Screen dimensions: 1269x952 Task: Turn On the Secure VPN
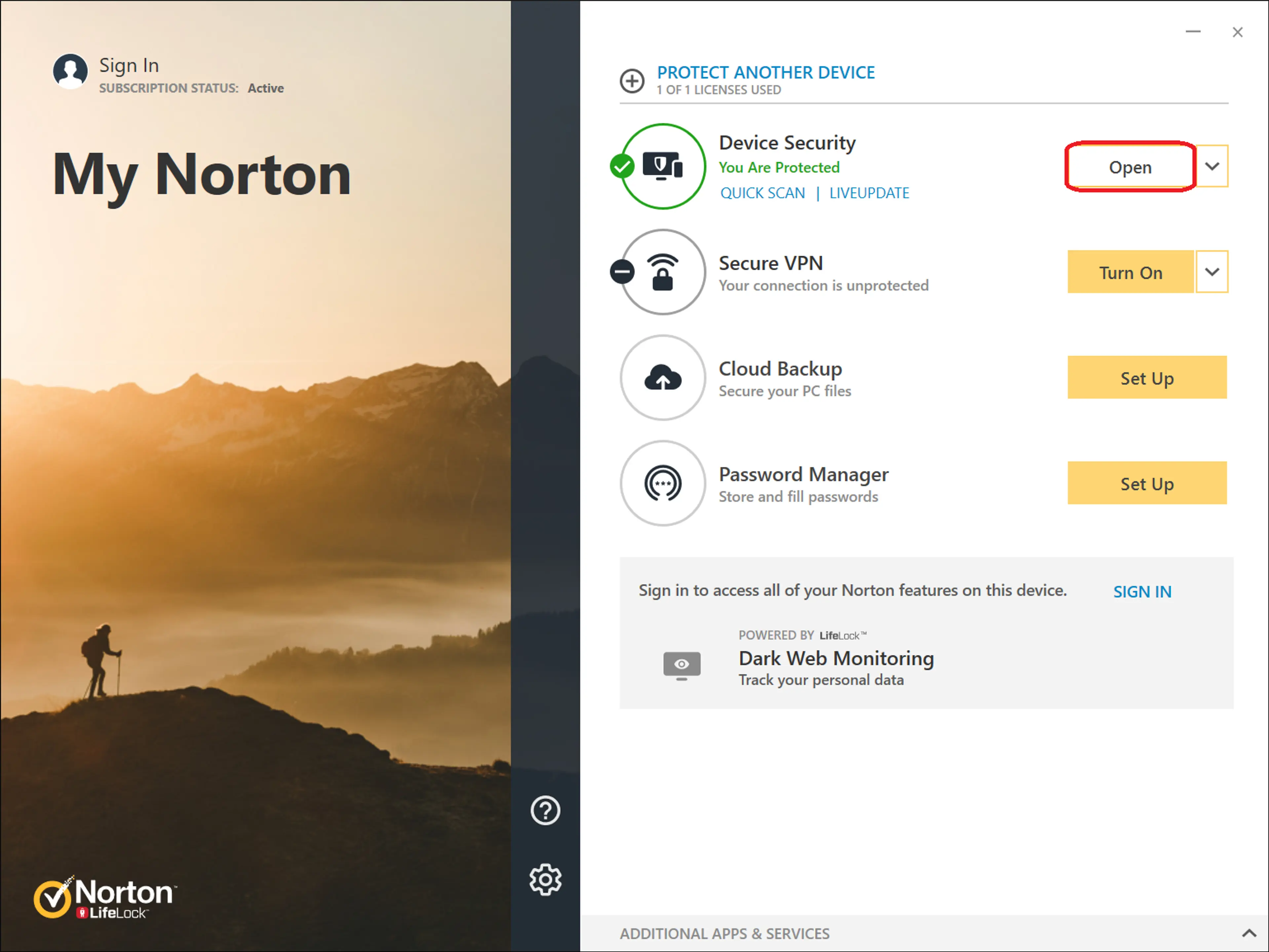coord(1130,272)
